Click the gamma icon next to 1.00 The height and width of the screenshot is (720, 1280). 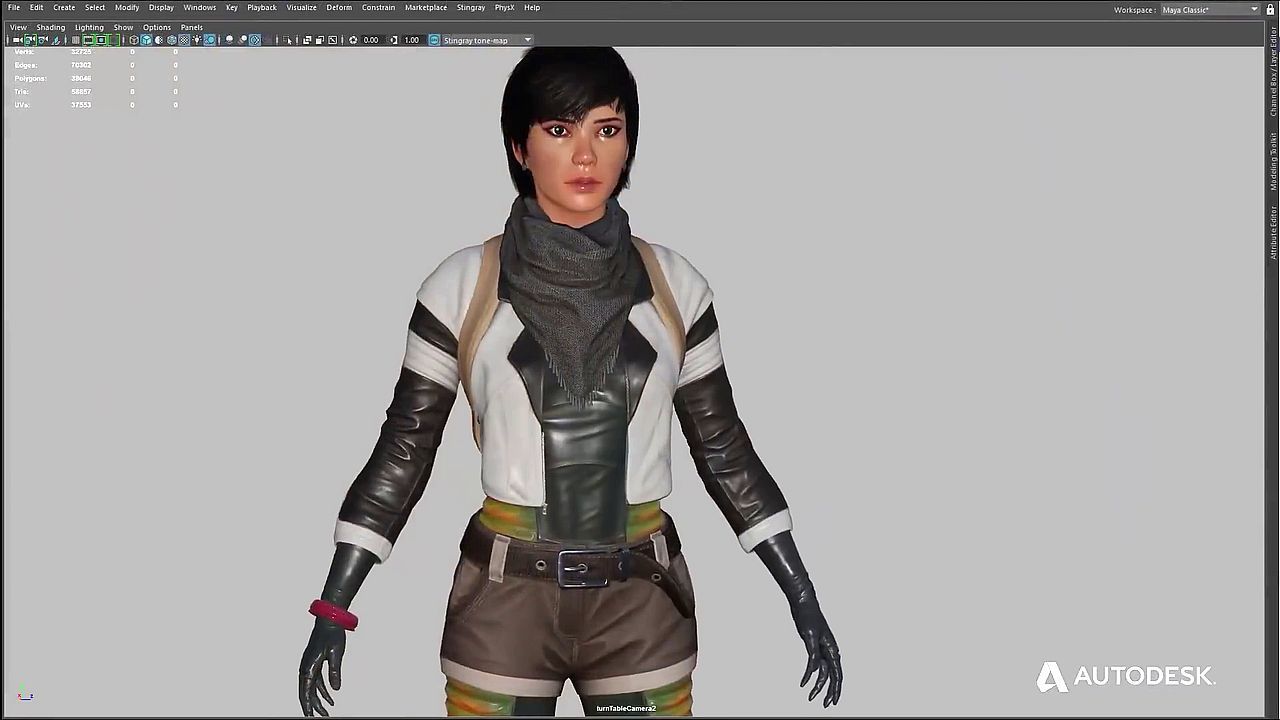(394, 40)
